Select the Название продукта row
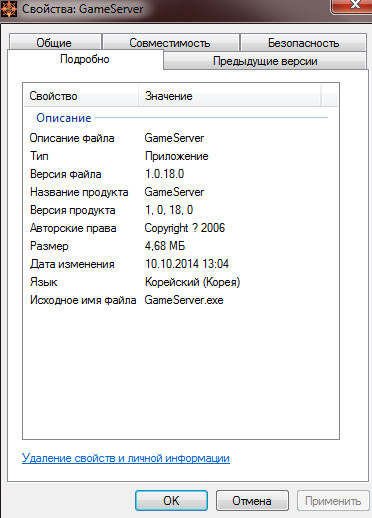This screenshot has height=518, width=372. pos(181,192)
